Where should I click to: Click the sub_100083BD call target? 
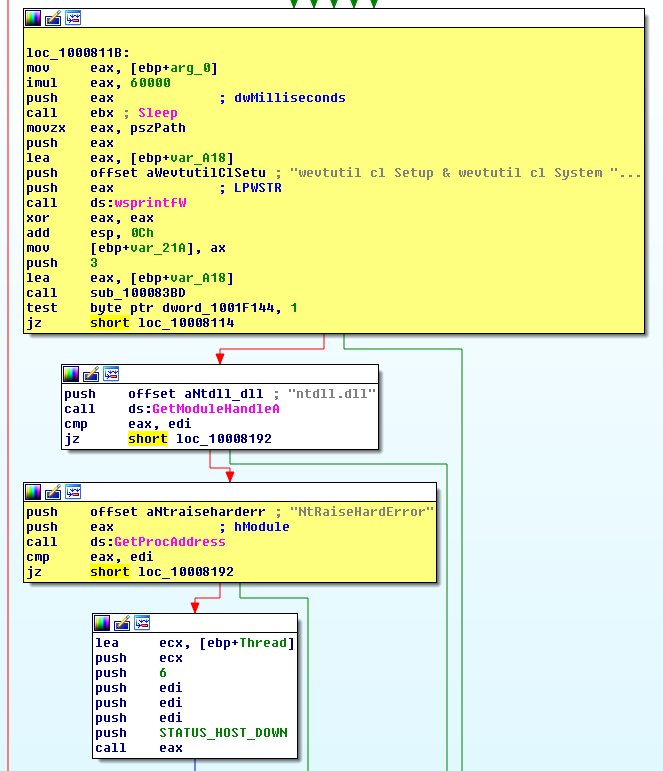point(132,293)
